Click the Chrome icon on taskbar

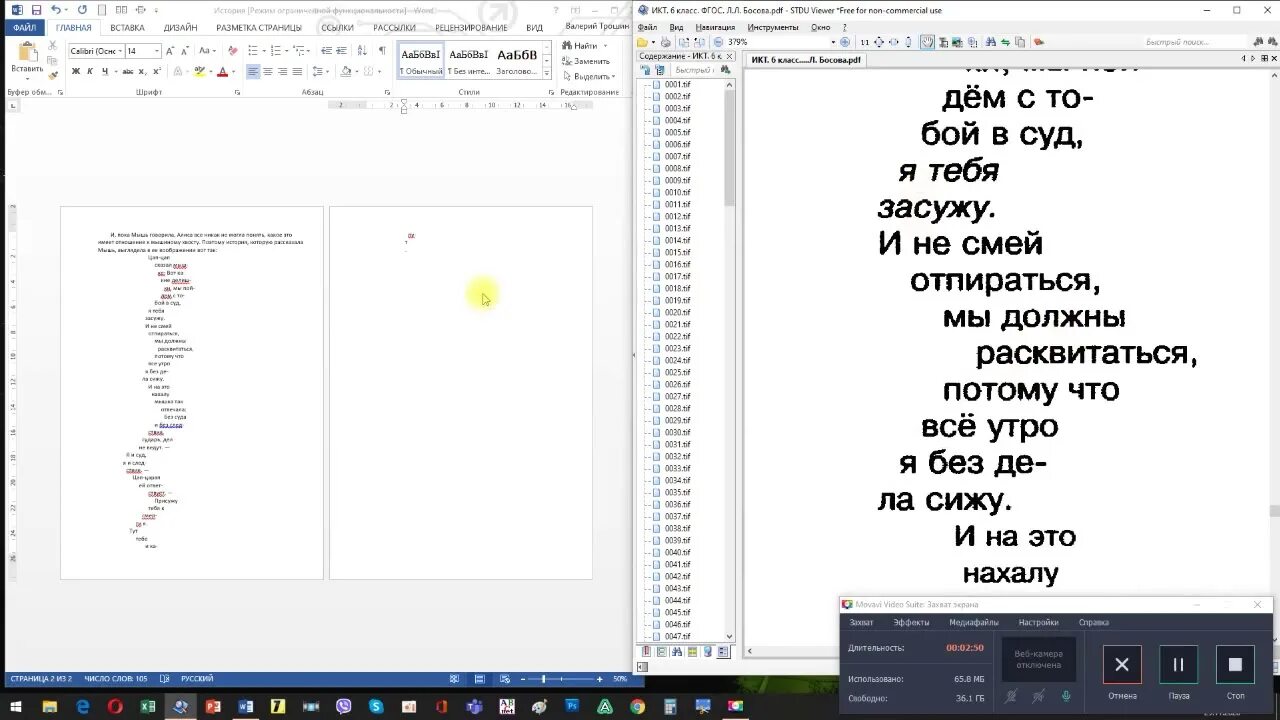[x=637, y=707]
